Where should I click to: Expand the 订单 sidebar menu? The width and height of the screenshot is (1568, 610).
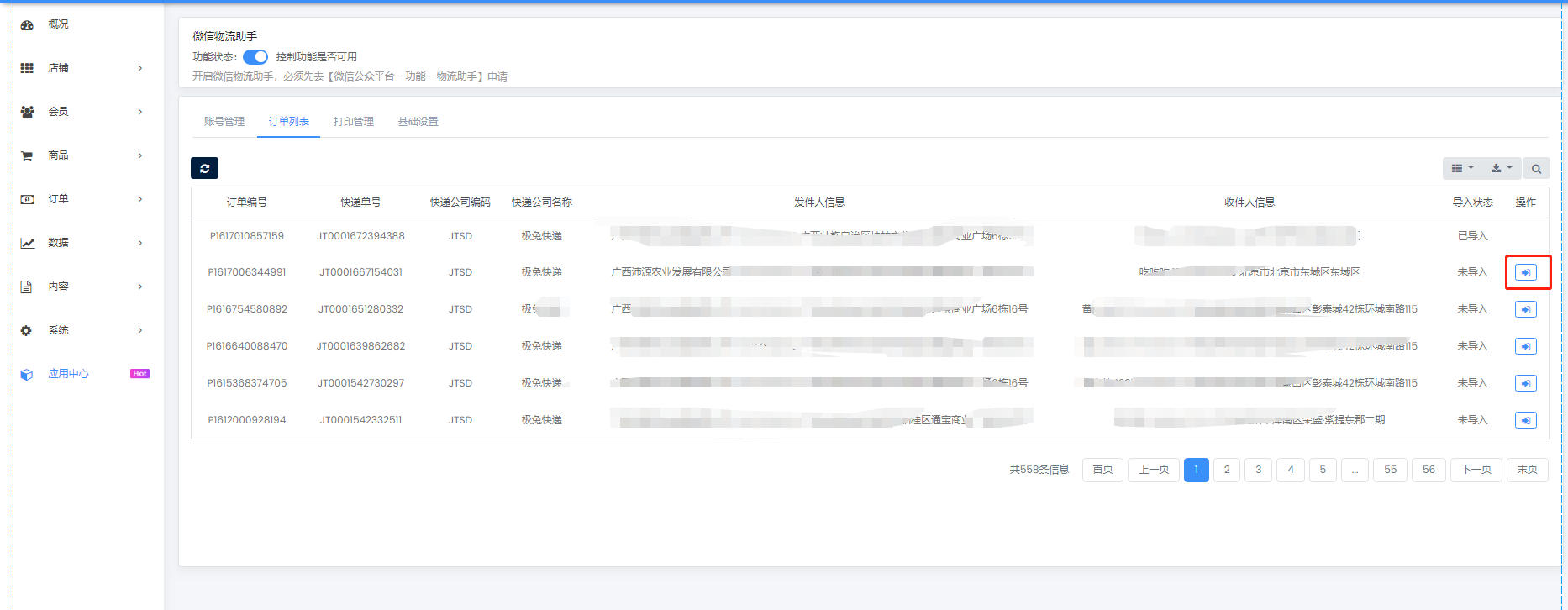[x=58, y=199]
